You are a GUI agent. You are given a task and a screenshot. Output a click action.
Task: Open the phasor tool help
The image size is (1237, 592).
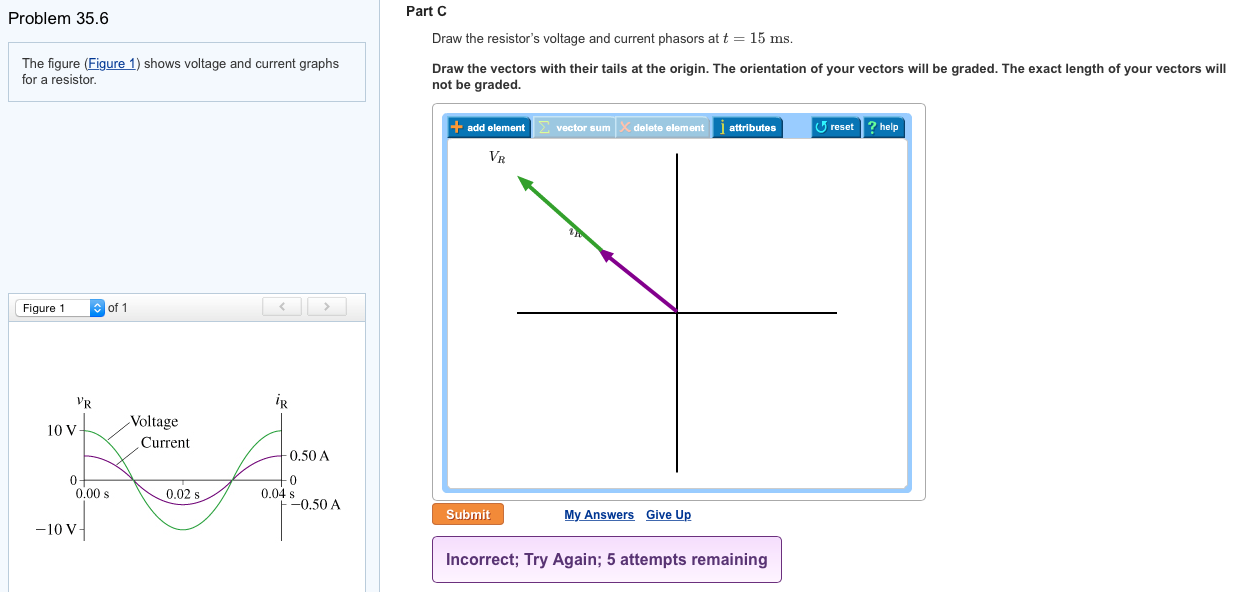coord(883,127)
